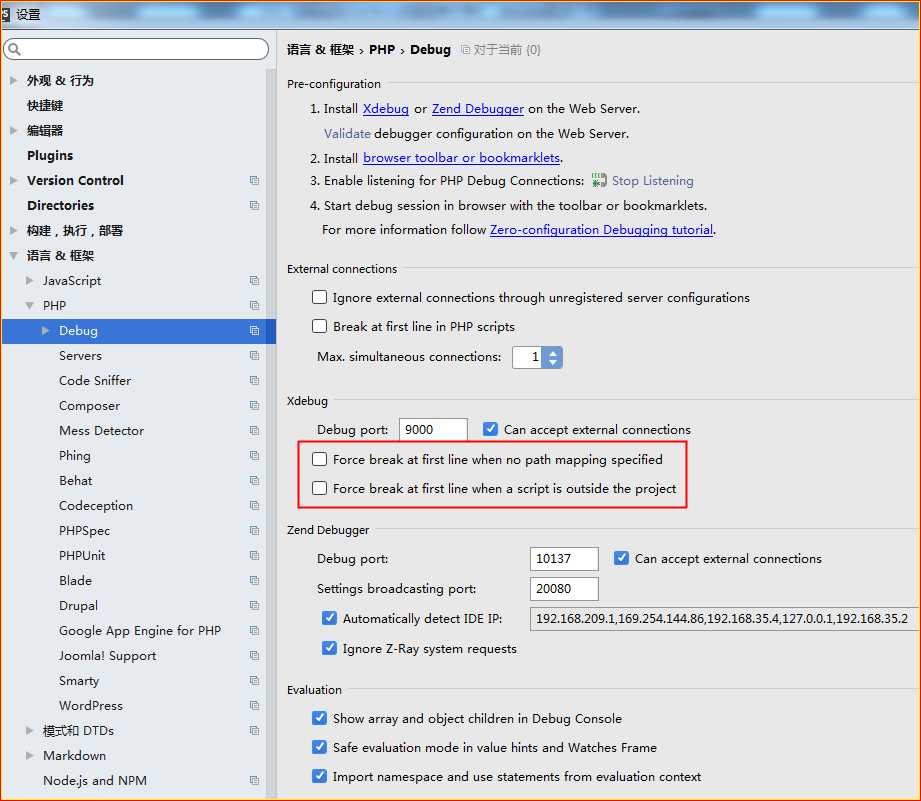
Task: Uncheck Ignore Z-Ray system requests
Action: 330,648
